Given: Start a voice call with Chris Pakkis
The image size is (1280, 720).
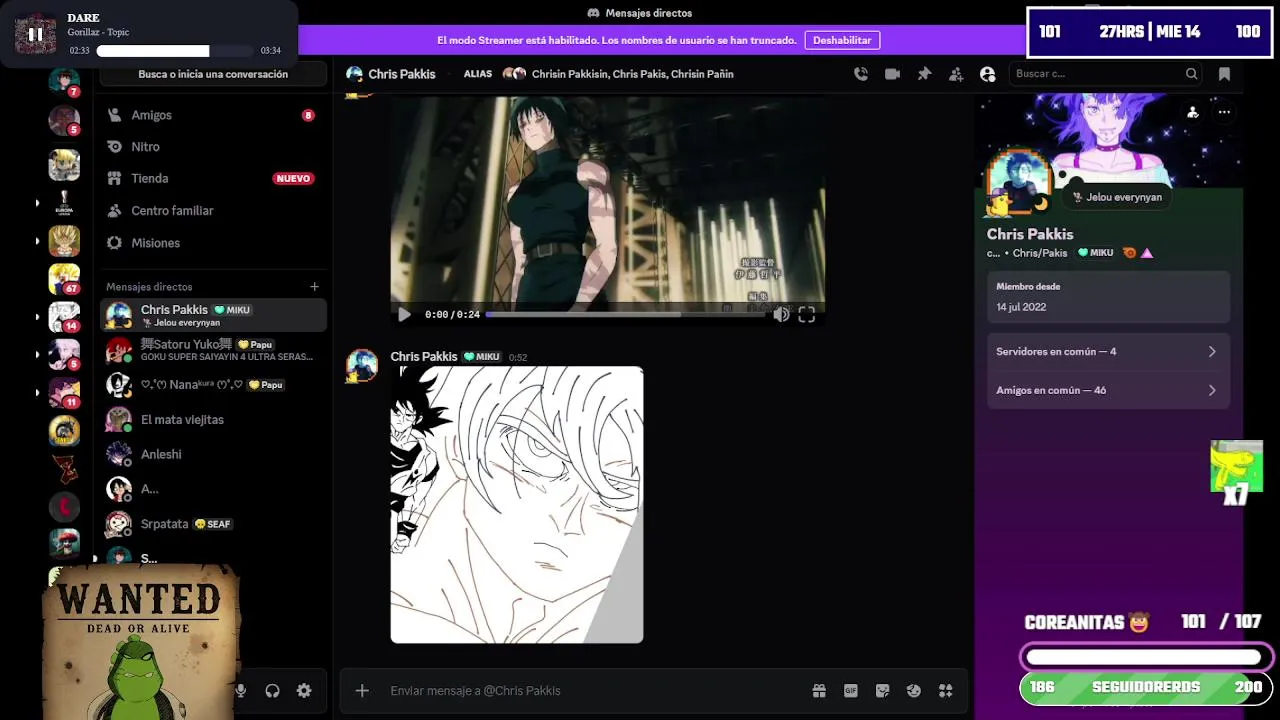Looking at the screenshot, I should (860, 74).
